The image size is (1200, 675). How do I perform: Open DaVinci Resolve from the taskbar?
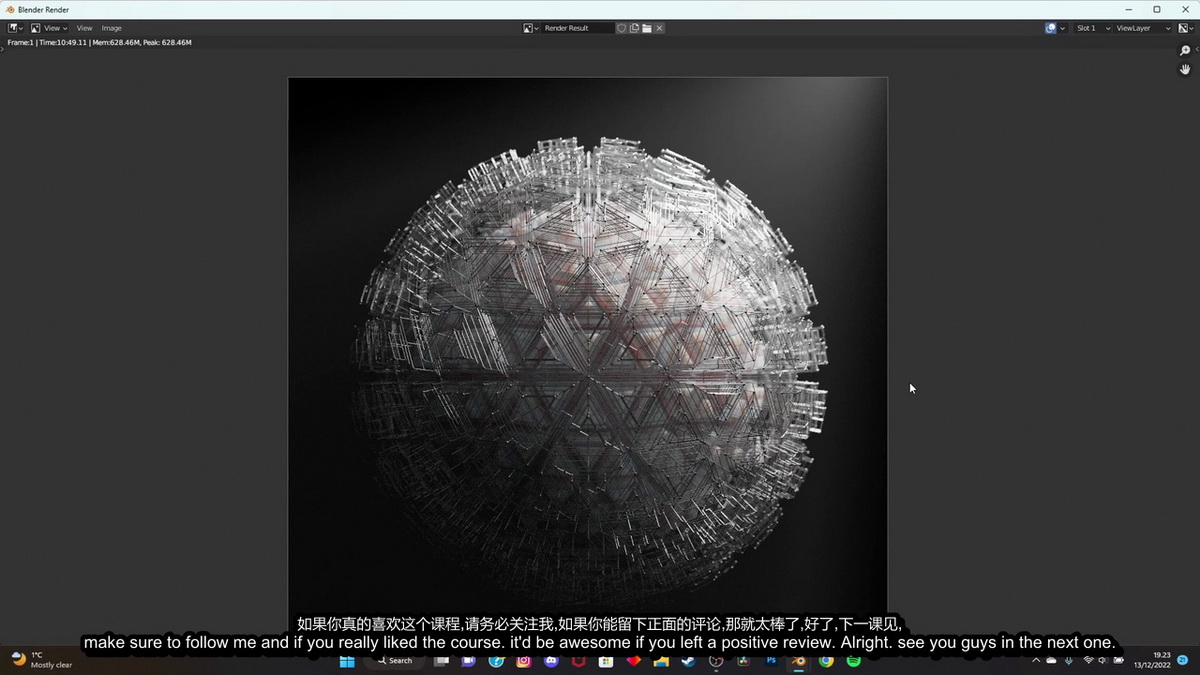click(x=743, y=661)
